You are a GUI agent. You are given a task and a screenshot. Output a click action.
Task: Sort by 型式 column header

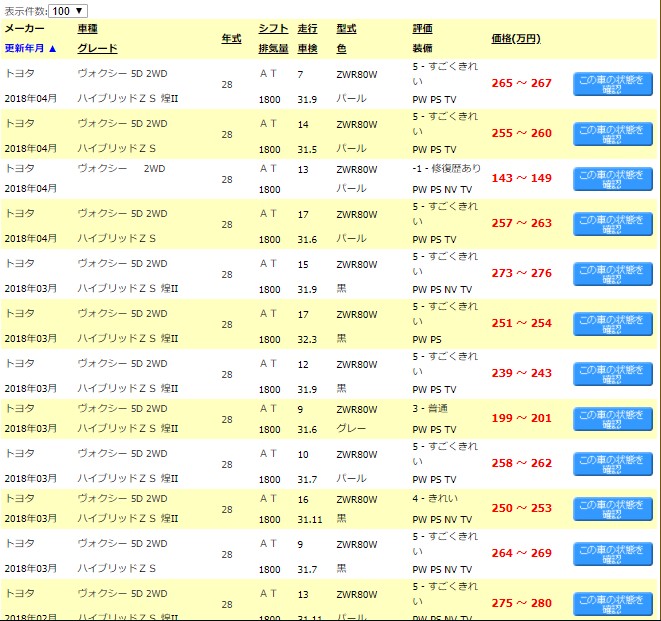[x=346, y=29]
